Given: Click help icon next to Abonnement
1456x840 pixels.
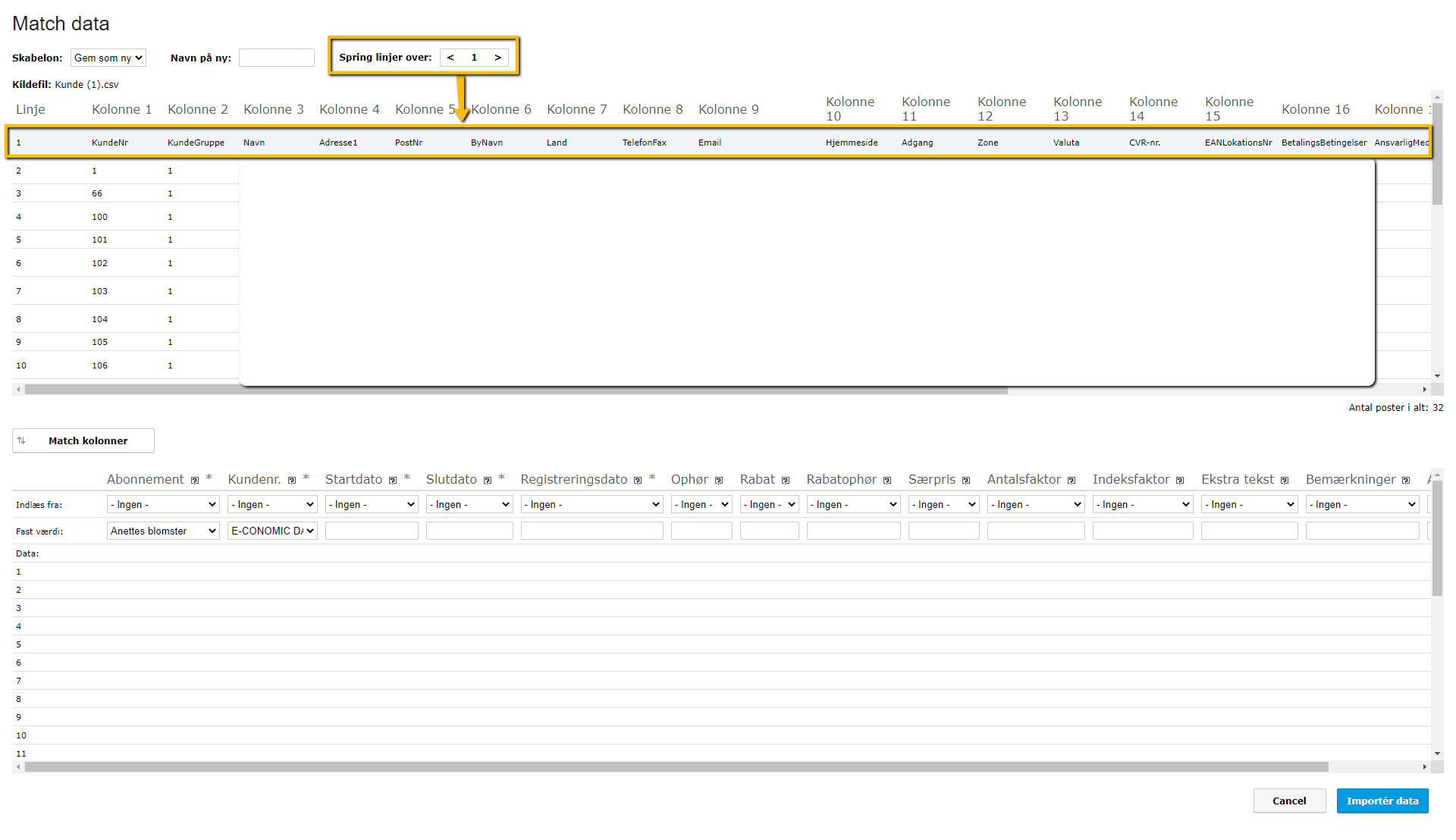Looking at the screenshot, I should (x=195, y=481).
